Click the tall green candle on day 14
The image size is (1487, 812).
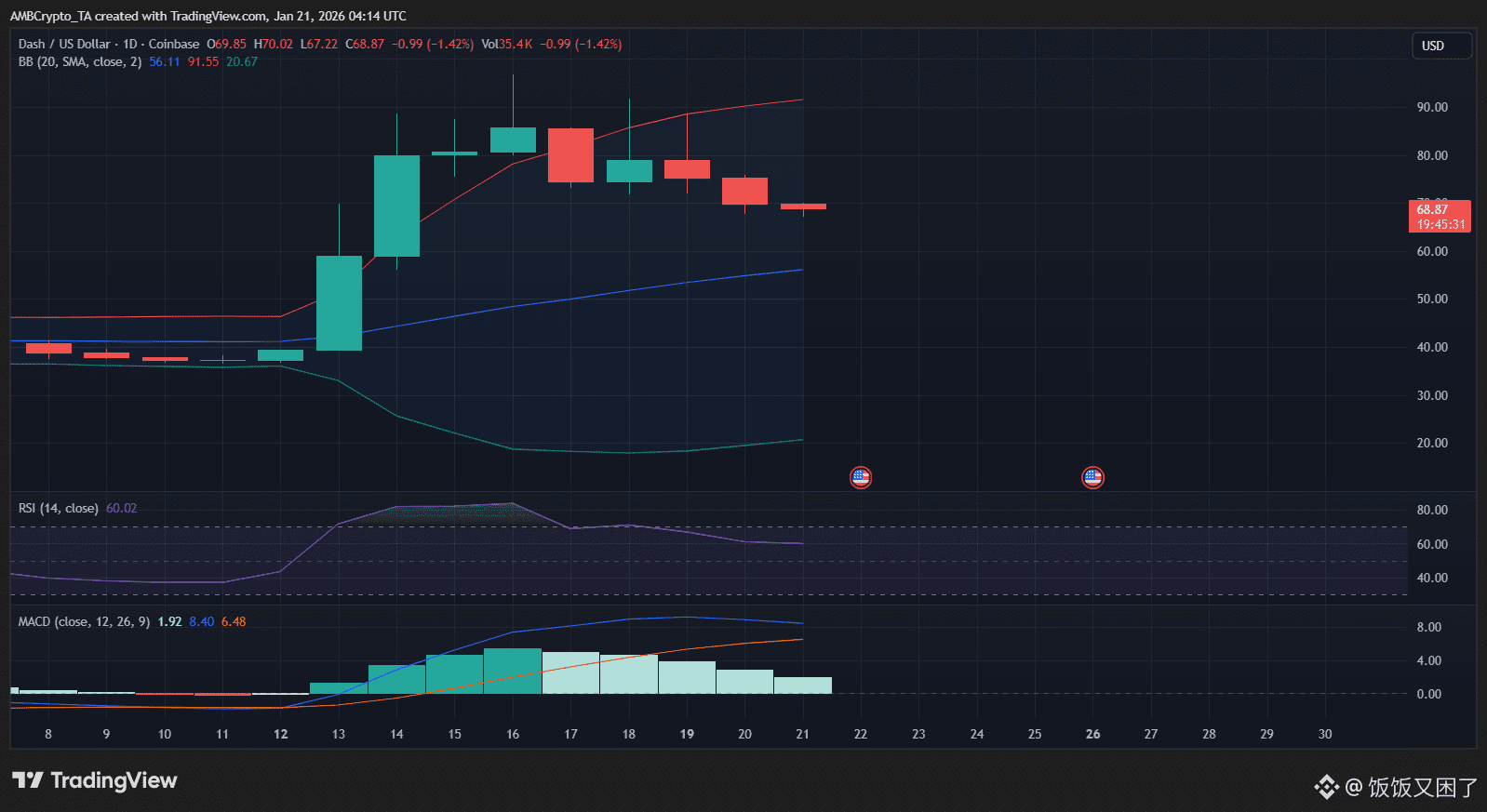point(396,206)
